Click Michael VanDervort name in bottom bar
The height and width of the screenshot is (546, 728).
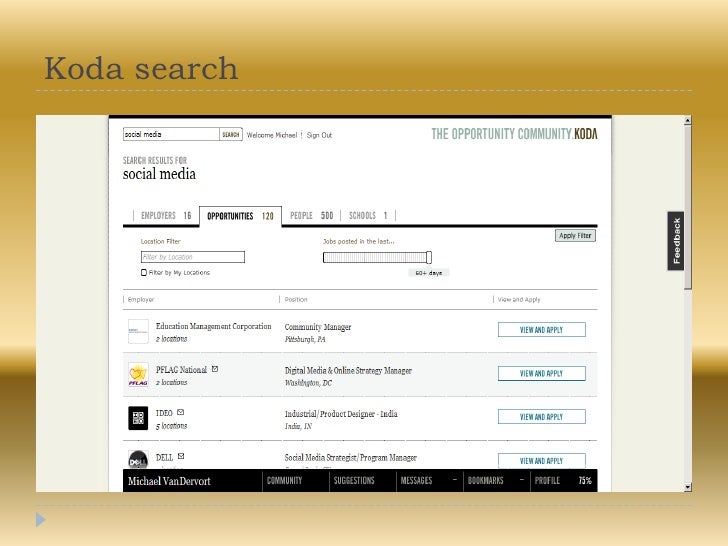pos(169,481)
